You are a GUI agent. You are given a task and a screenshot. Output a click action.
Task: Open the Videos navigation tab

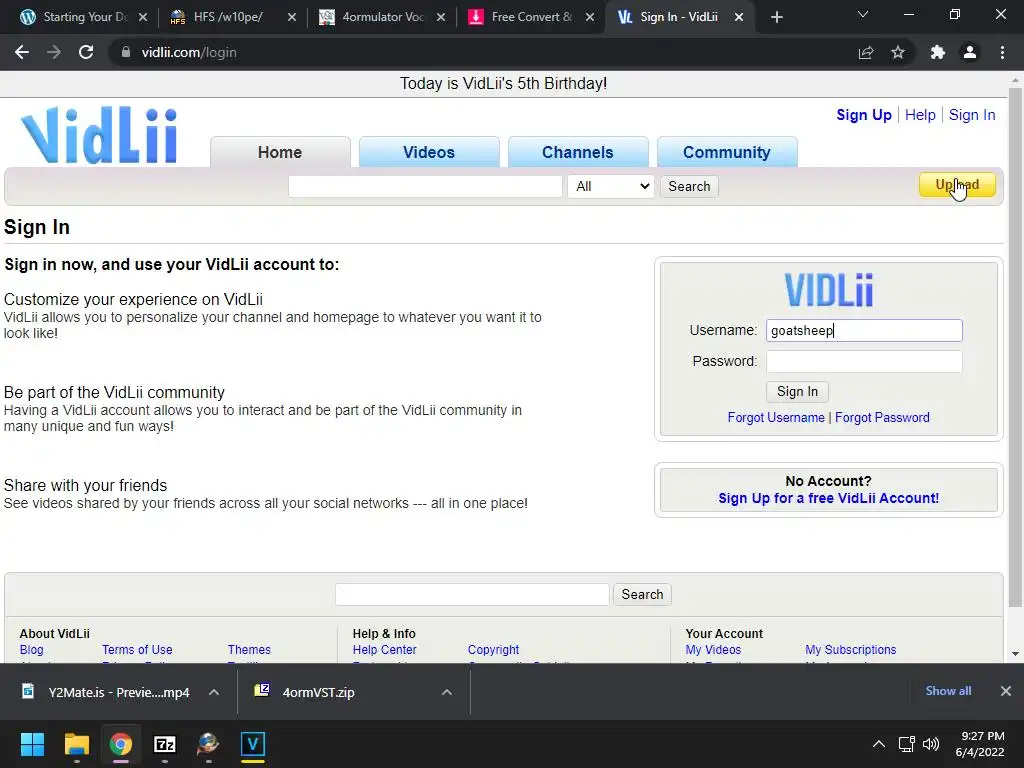coord(428,152)
